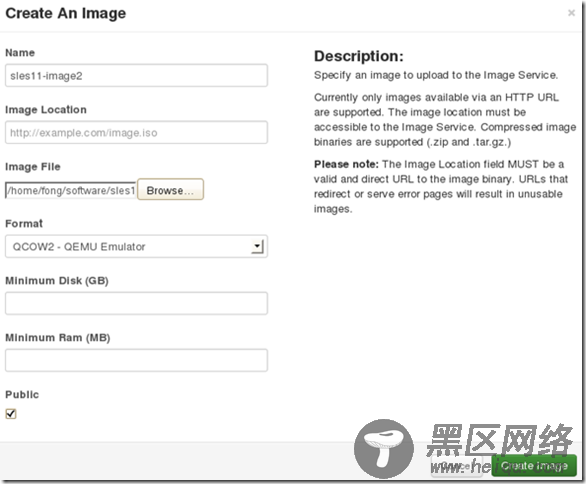
Task: Click the Minimum Ram (MB) field
Action: [x=136, y=360]
